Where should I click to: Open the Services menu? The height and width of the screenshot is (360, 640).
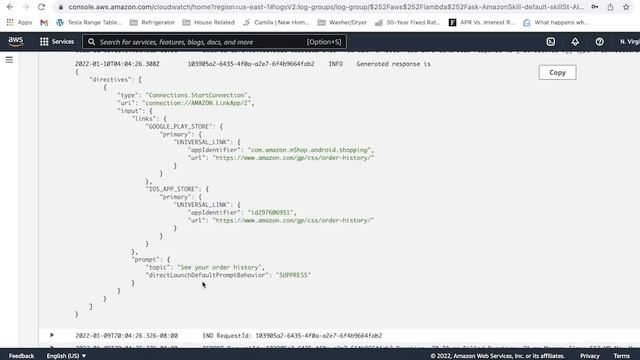(57, 42)
